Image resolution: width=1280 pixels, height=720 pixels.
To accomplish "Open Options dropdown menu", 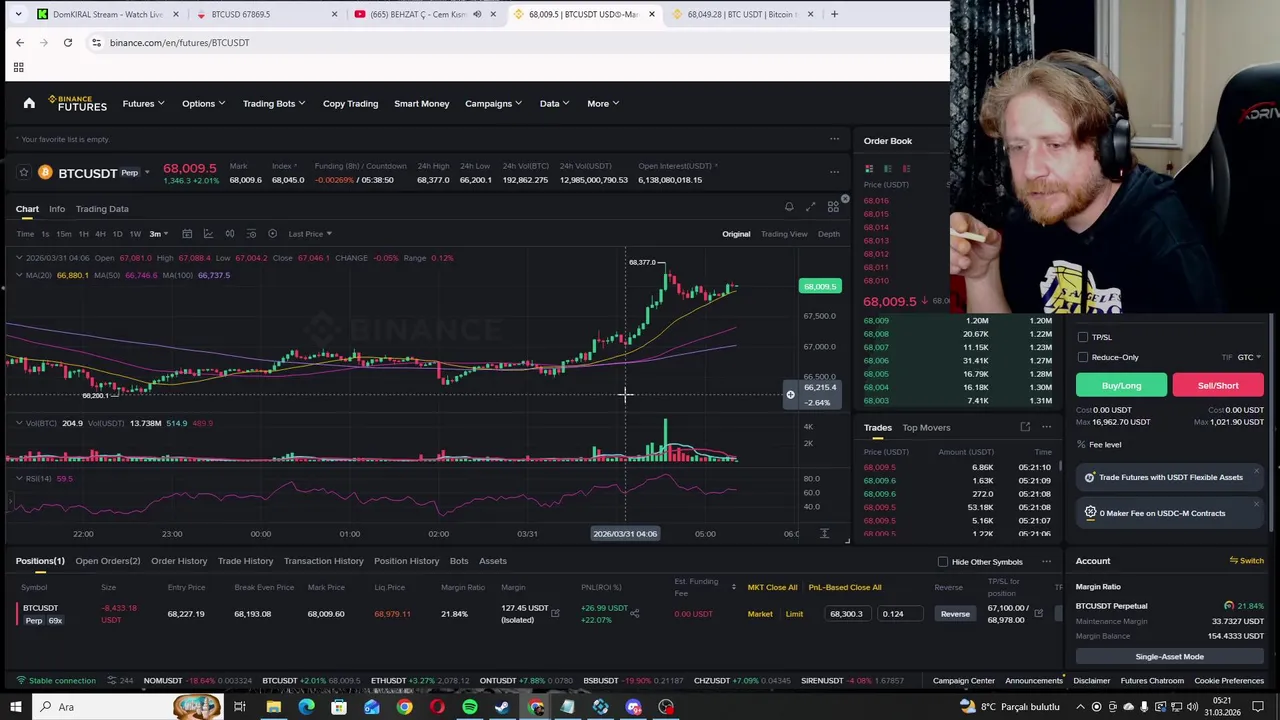I will point(203,103).
